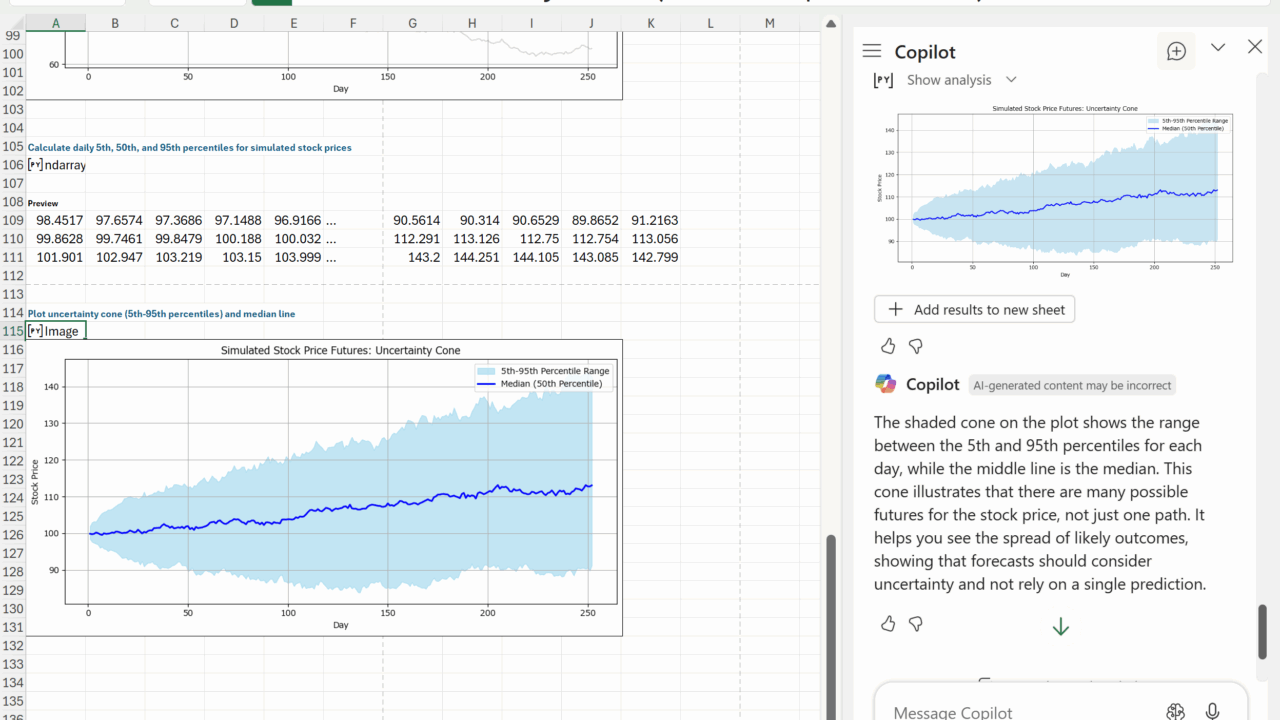Start a new Copilot chat

1176,51
